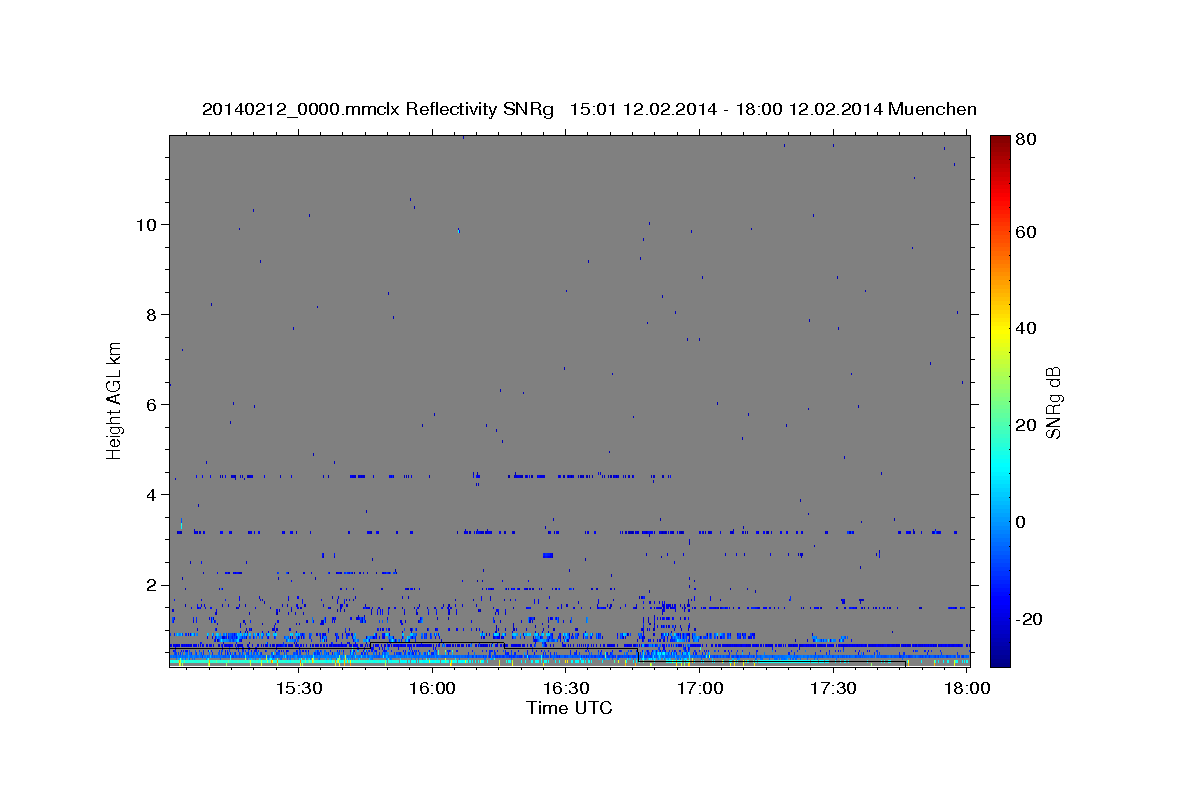Viewport: 1200px width, 800px height.
Task: Click the dark red top of the colorbar
Action: click(1000, 143)
